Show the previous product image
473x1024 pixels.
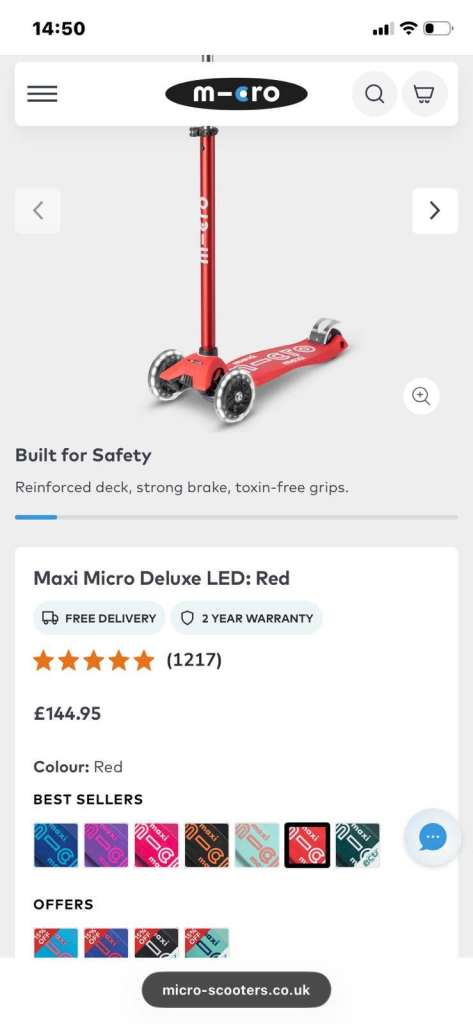pos(38,210)
